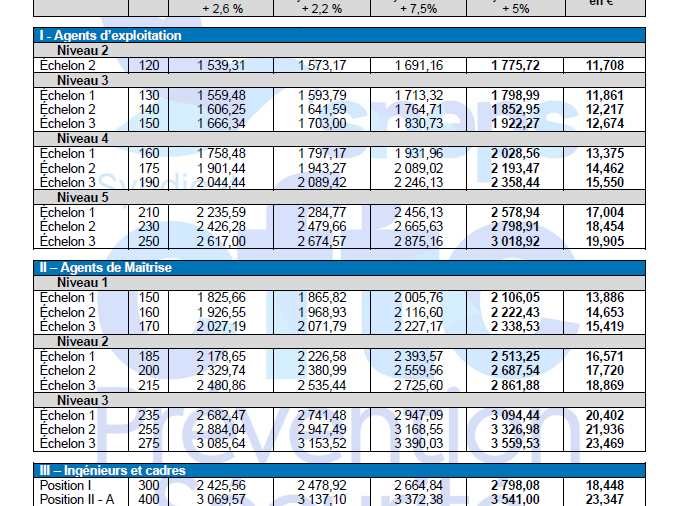The height and width of the screenshot is (506, 675).
Task: Click the coefficient cell 400
Action: click(x=149, y=499)
